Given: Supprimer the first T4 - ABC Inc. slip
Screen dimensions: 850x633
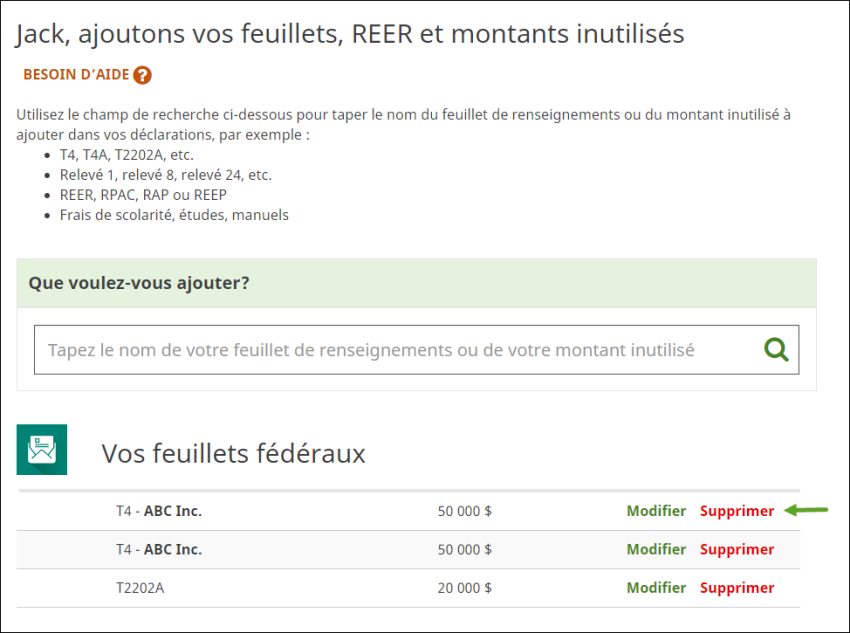Looking at the screenshot, I should pos(737,511).
